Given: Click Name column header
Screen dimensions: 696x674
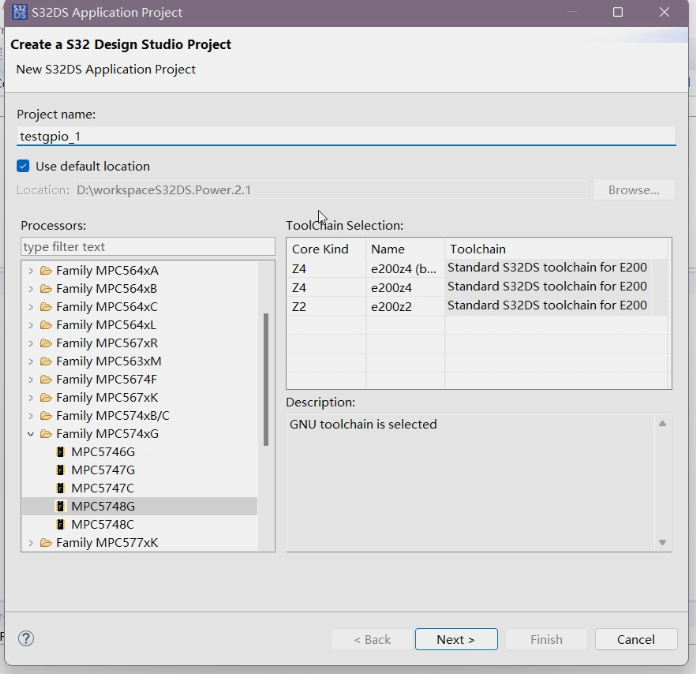Looking at the screenshot, I should [405, 249].
